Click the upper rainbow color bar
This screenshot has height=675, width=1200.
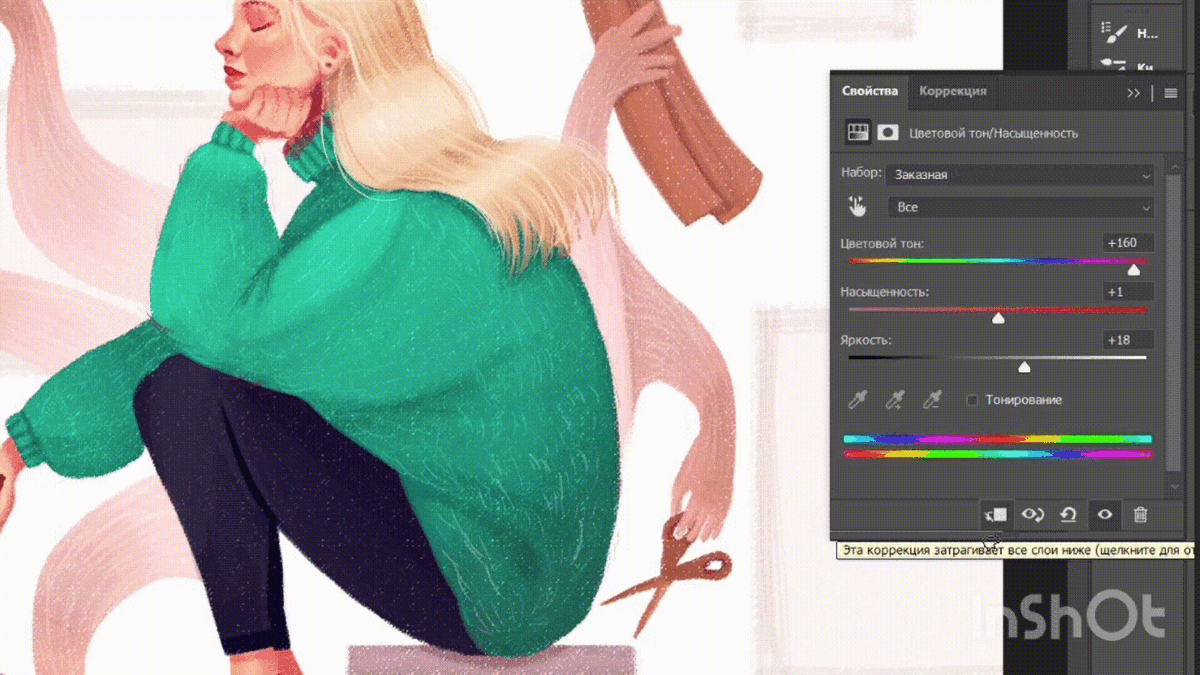pos(997,439)
